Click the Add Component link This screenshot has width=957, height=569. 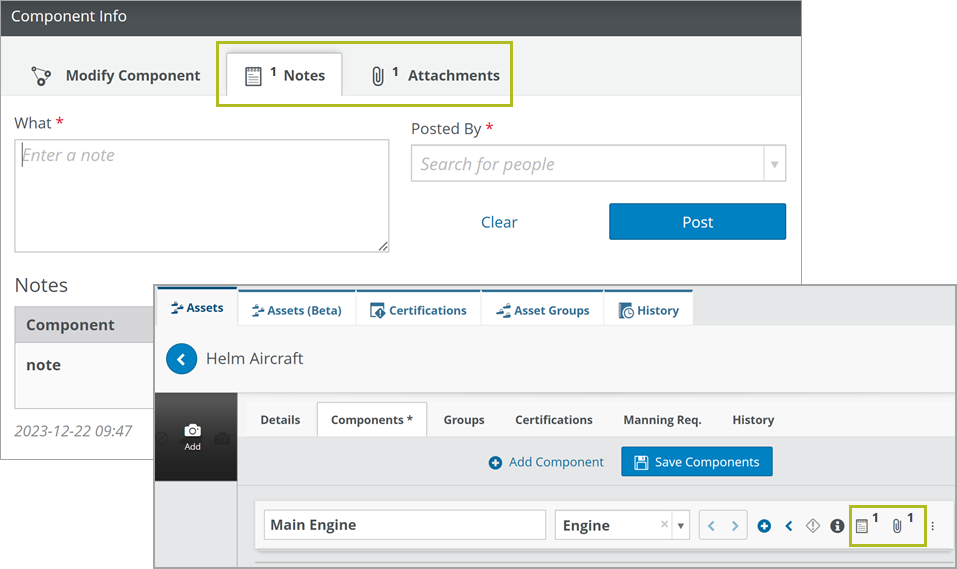pyautogui.click(x=546, y=462)
